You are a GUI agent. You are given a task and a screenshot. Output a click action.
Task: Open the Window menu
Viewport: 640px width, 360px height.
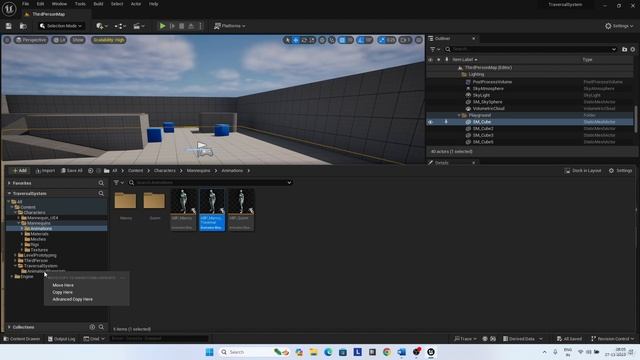(x=59, y=4)
